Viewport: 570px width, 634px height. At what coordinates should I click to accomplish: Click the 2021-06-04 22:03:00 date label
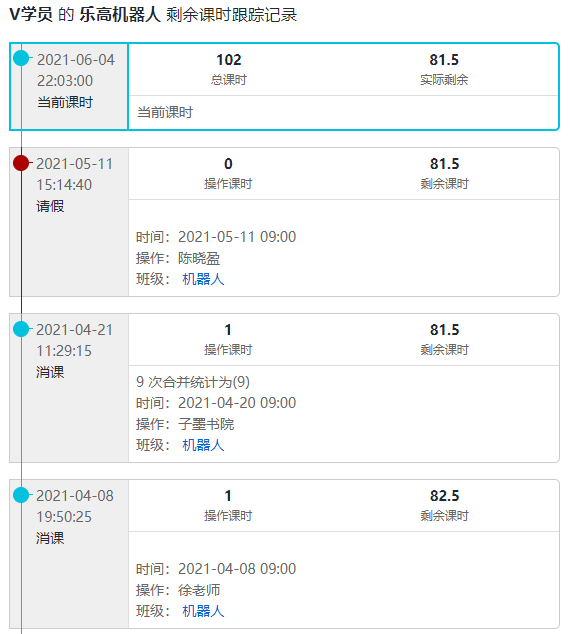[76, 70]
